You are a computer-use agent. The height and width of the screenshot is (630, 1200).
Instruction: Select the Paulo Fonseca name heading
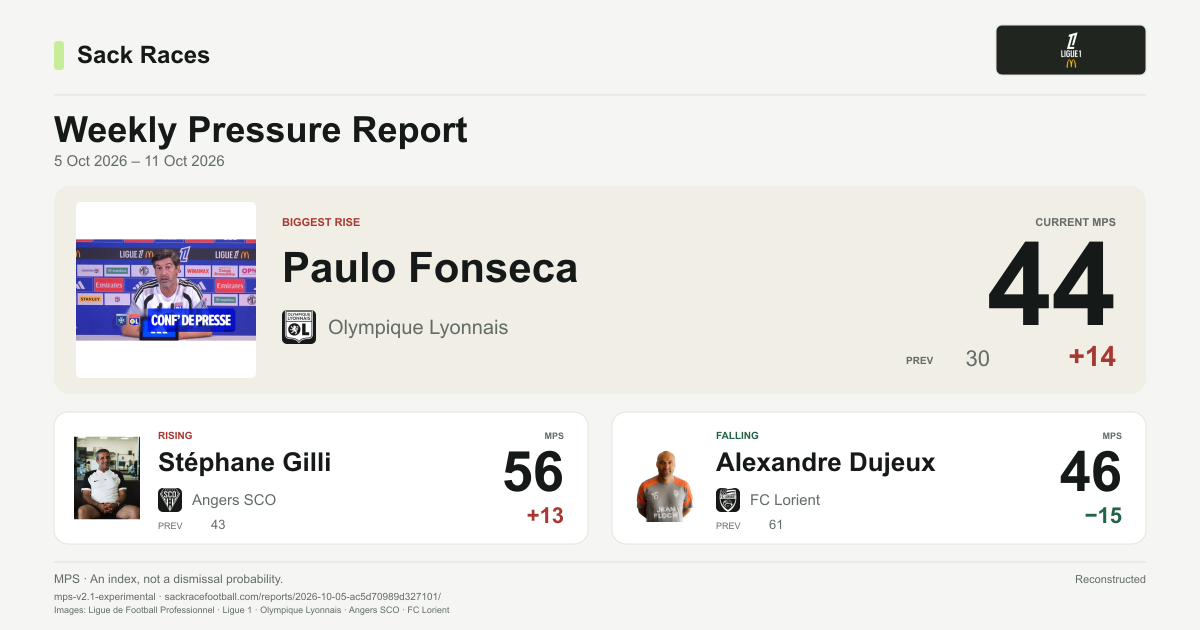(430, 268)
